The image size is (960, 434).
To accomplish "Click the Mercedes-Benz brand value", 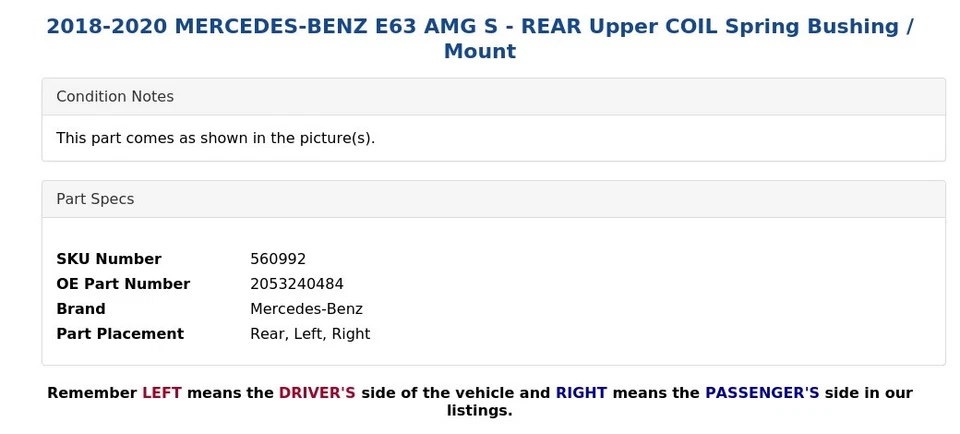I will click(x=306, y=309).
